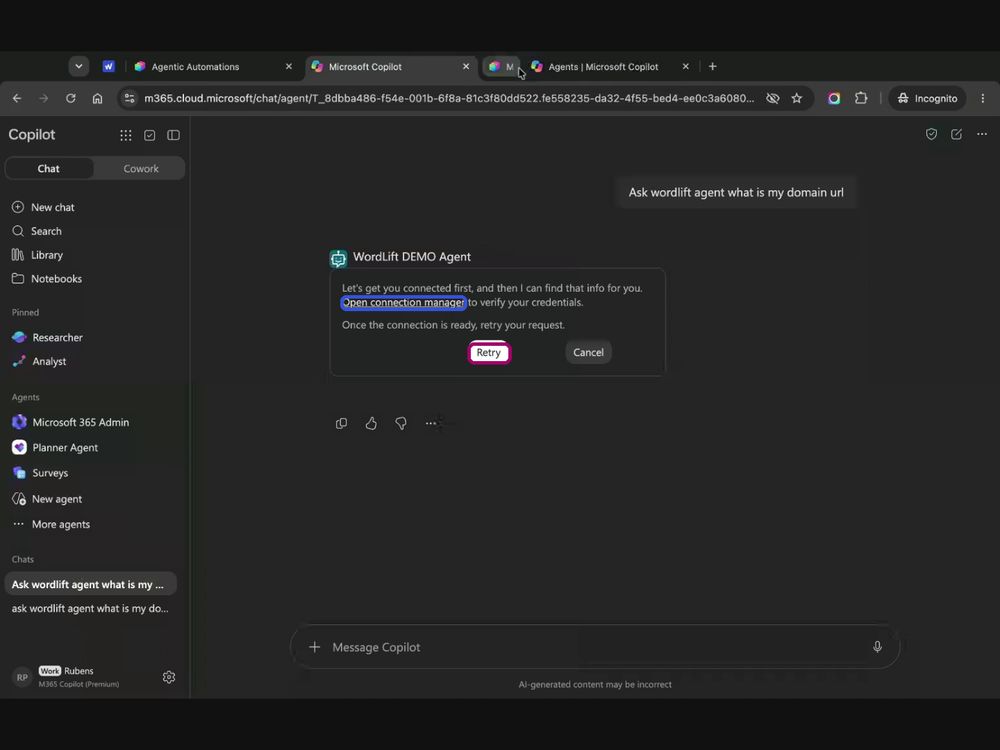The width and height of the screenshot is (1000, 750).
Task: Go forward in browser history
Action: 43,98
